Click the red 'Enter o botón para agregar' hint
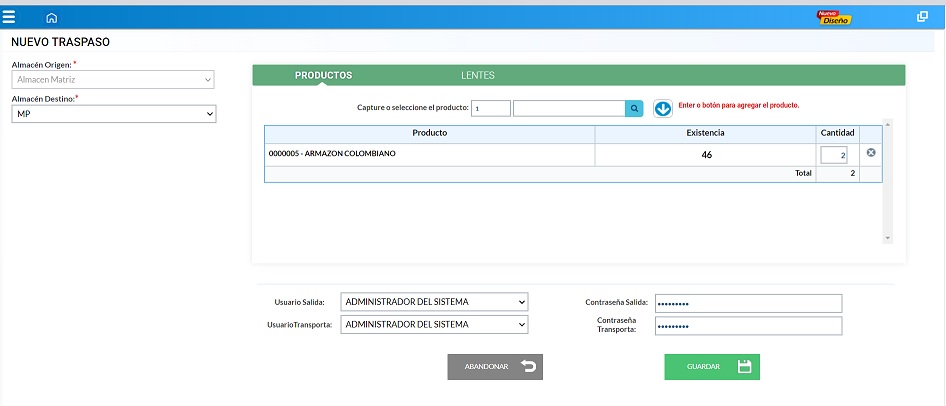The width and height of the screenshot is (946, 406). click(x=739, y=105)
